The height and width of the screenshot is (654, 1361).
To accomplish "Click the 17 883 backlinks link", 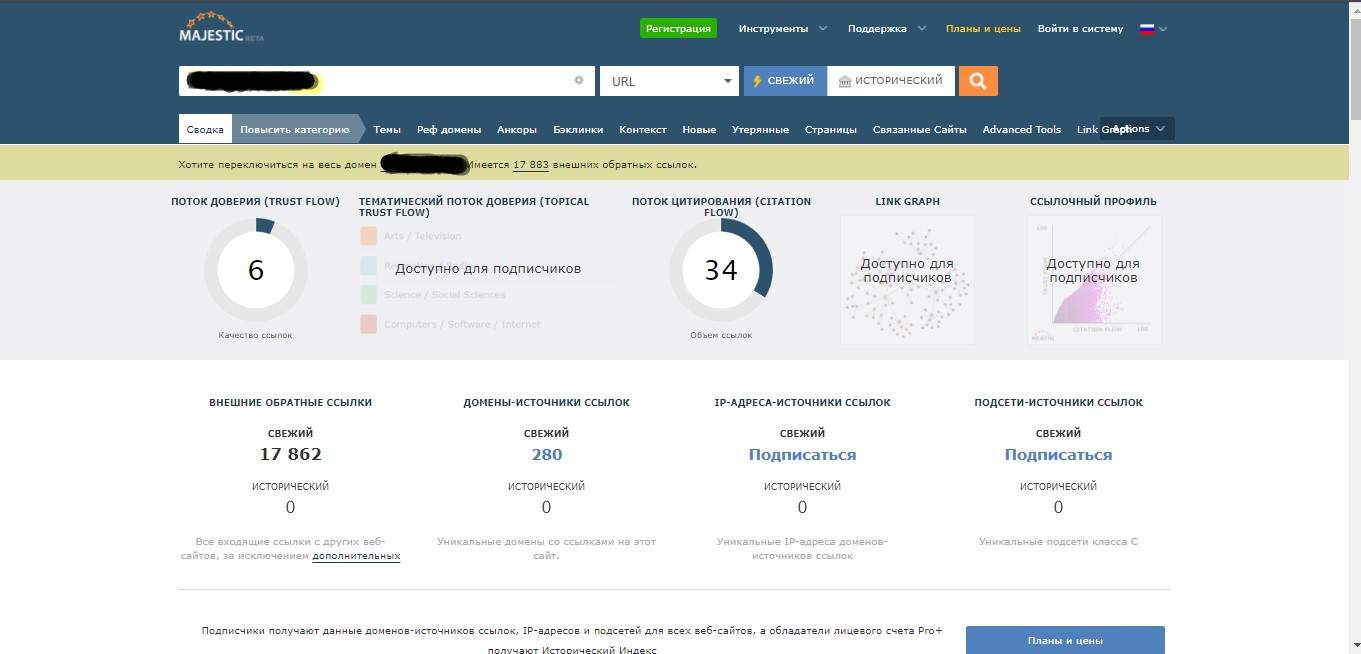I will click(531, 165).
